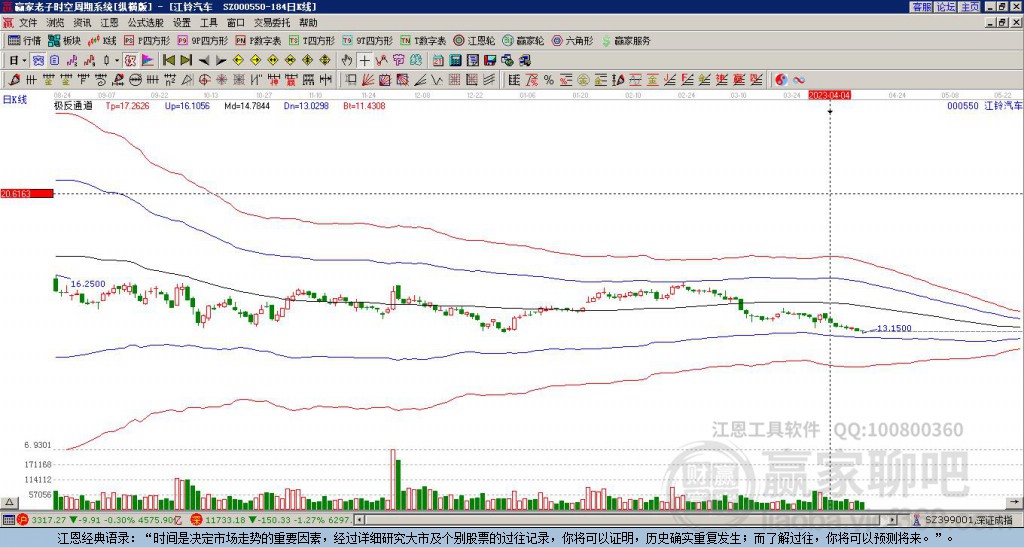Open the 资讯 menu

(82, 23)
